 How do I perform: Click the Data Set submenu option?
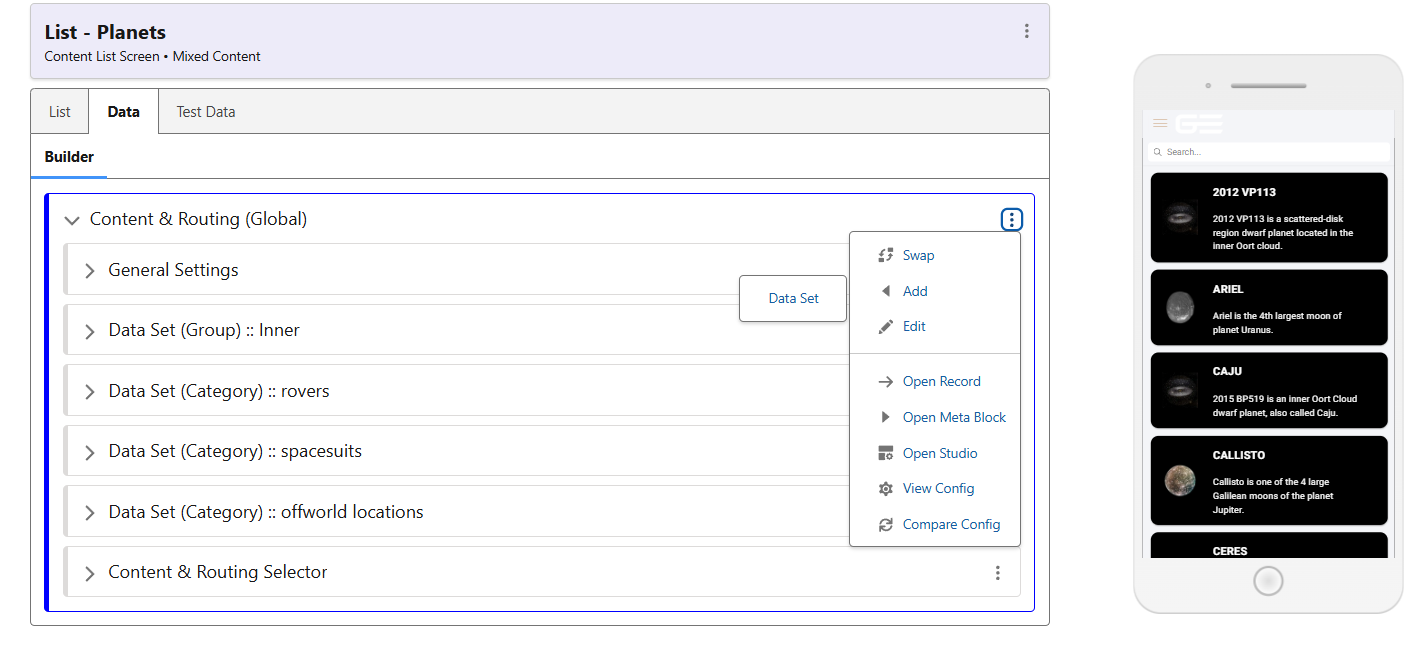pyautogui.click(x=793, y=298)
